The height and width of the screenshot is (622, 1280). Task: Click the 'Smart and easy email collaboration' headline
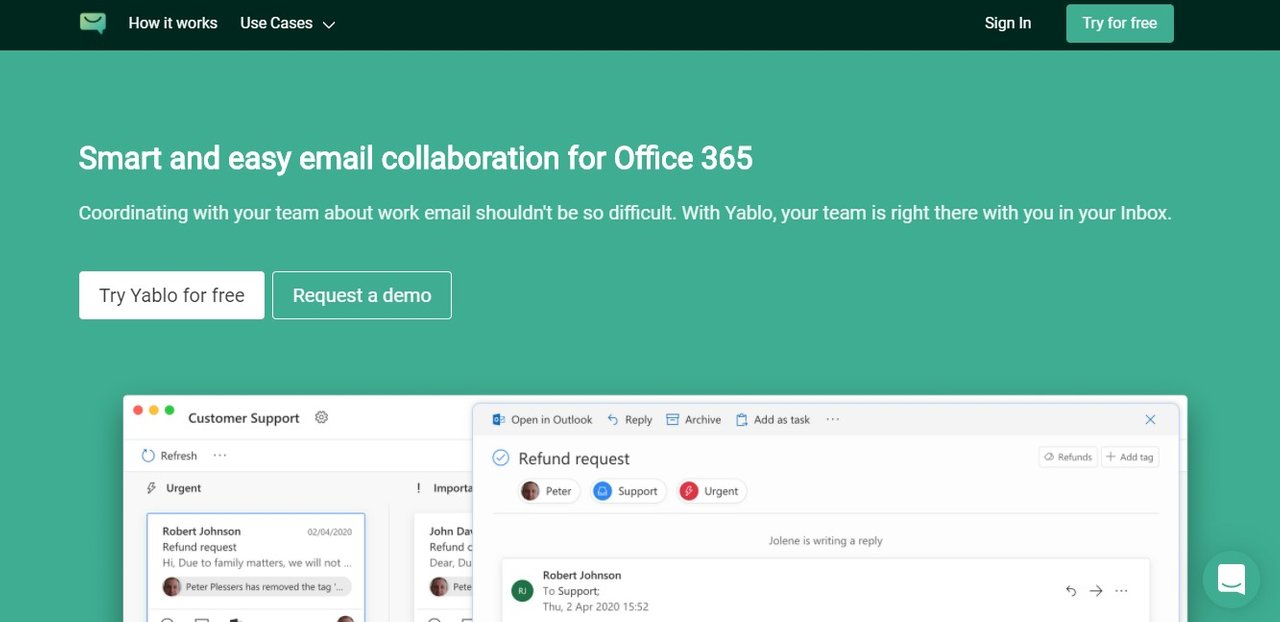click(x=416, y=158)
